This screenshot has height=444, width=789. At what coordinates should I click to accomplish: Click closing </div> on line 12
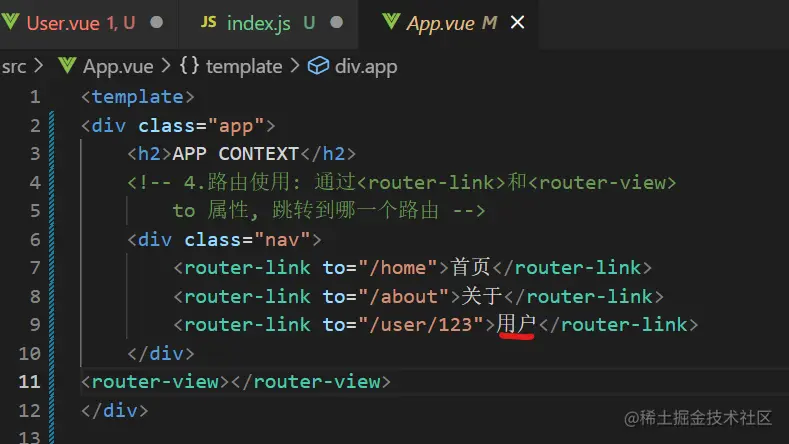(x=115, y=410)
